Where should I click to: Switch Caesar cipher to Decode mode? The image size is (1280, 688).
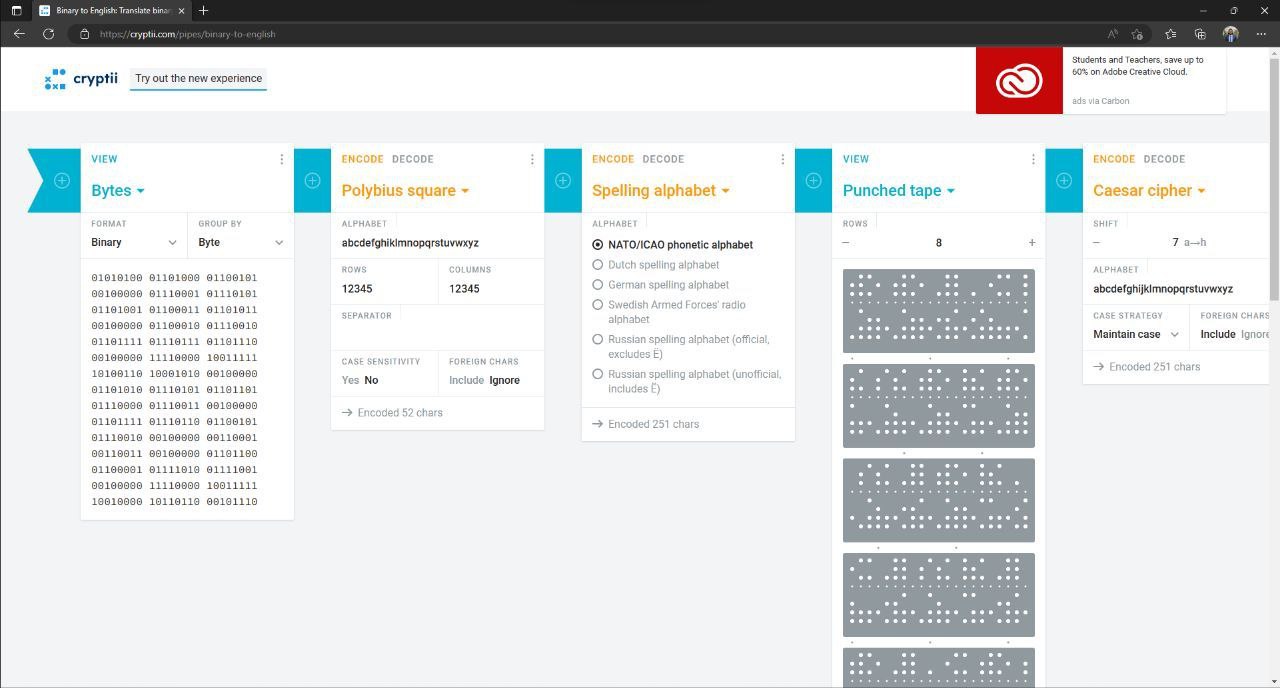(x=1164, y=159)
